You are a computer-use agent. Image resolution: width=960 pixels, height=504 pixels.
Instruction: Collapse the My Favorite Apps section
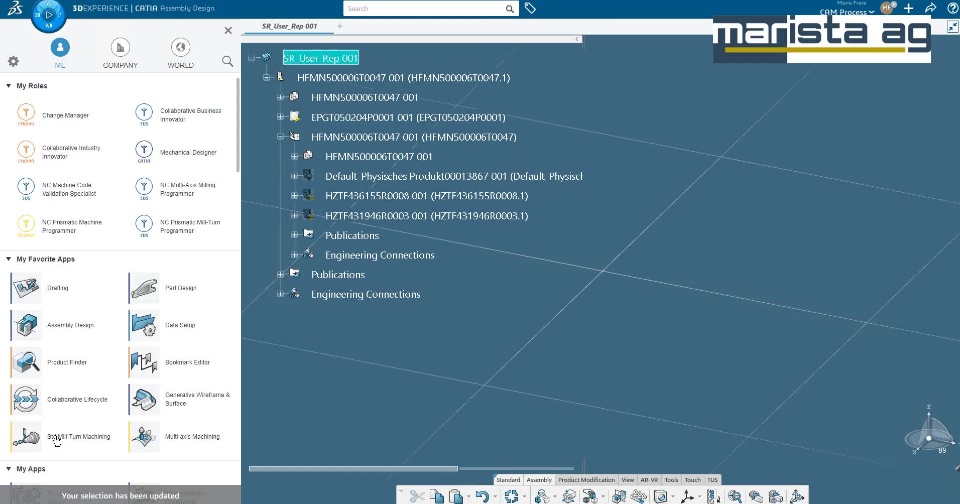tap(9, 259)
